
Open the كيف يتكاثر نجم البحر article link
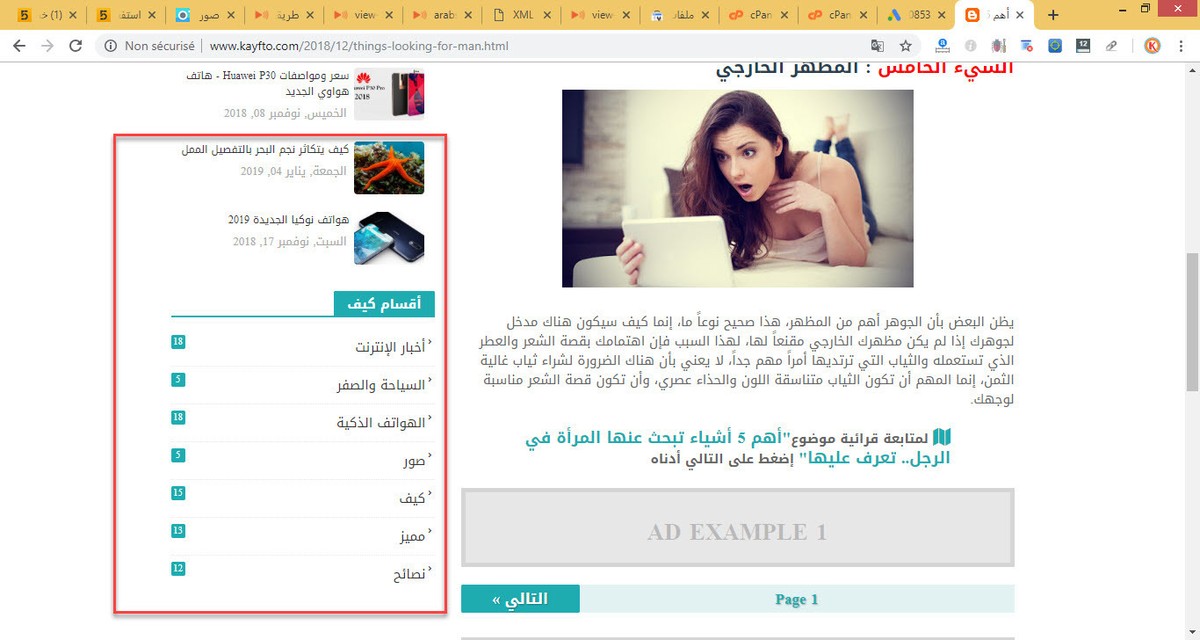[x=265, y=150]
